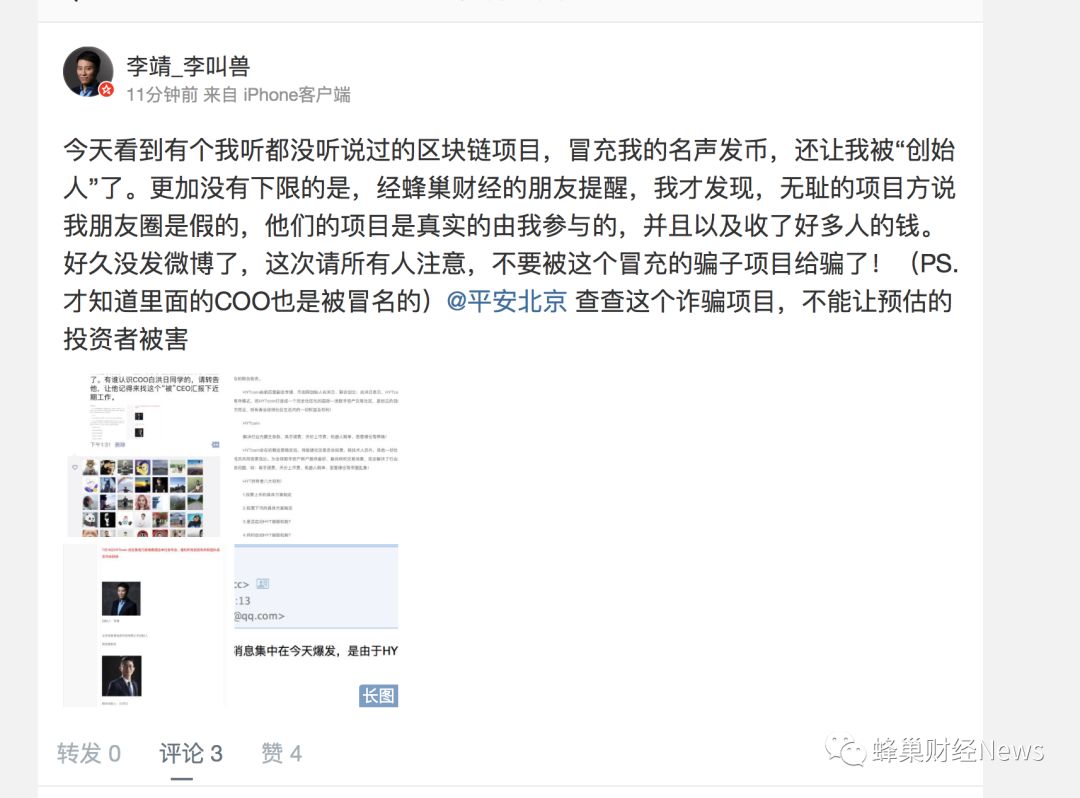Open the avatar grid screenshot thumbnail
This screenshot has width=1080, height=798.
click(144, 496)
